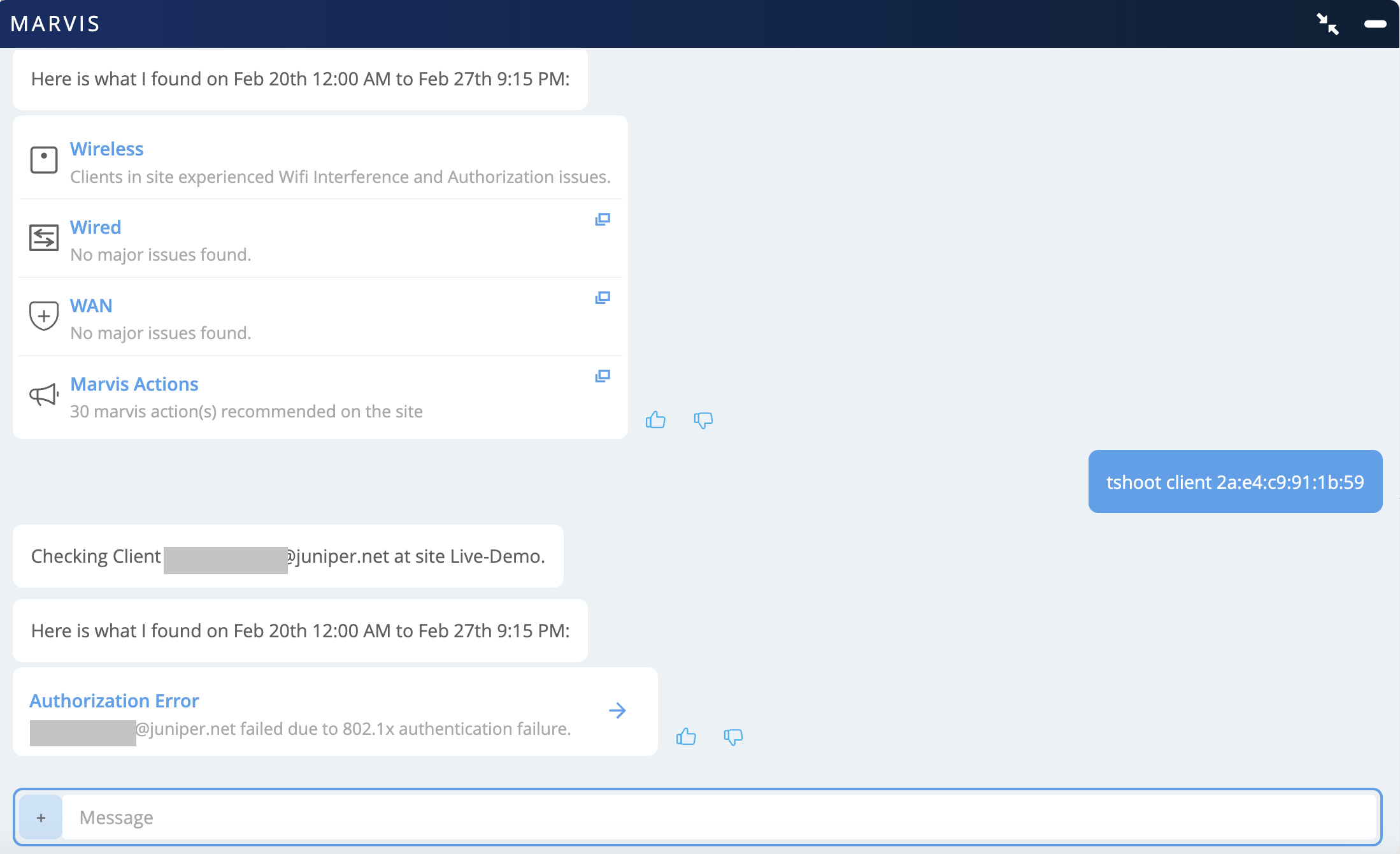This screenshot has width=1400, height=854.
Task: Open the Wireless link
Action: [x=106, y=149]
